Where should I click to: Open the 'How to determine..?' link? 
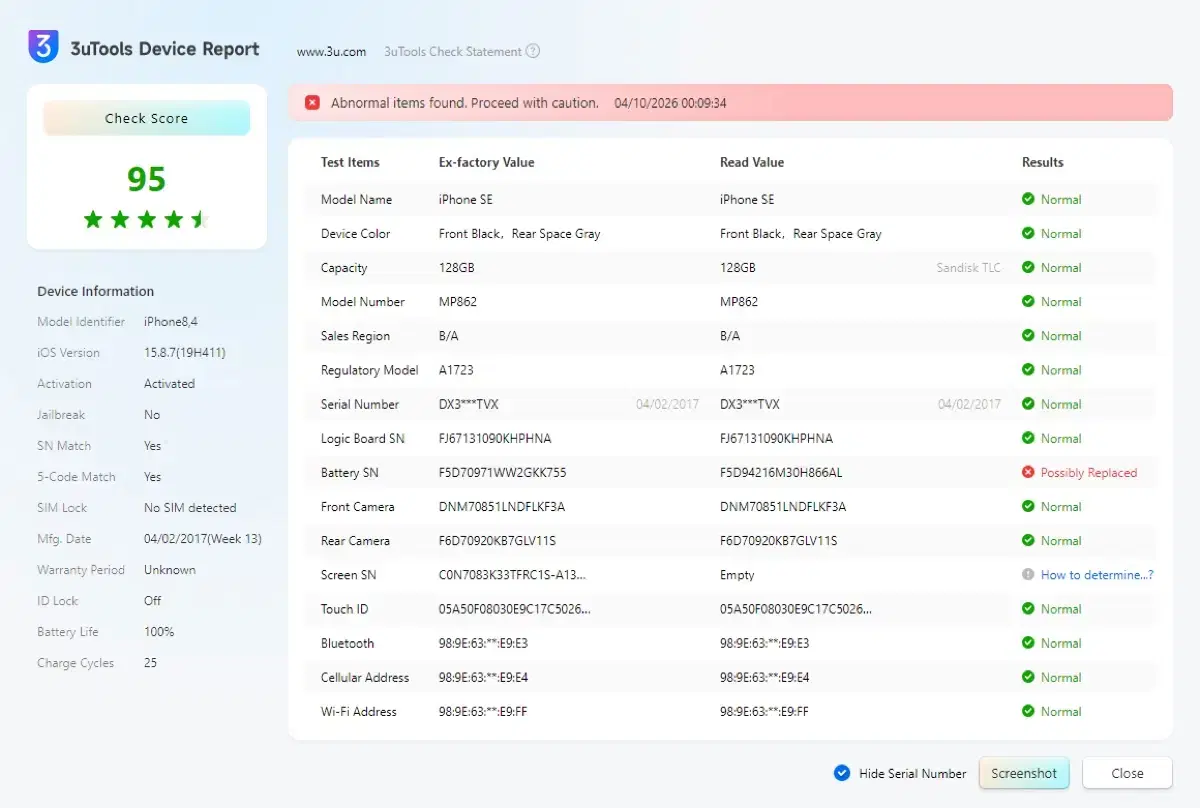coord(1097,575)
